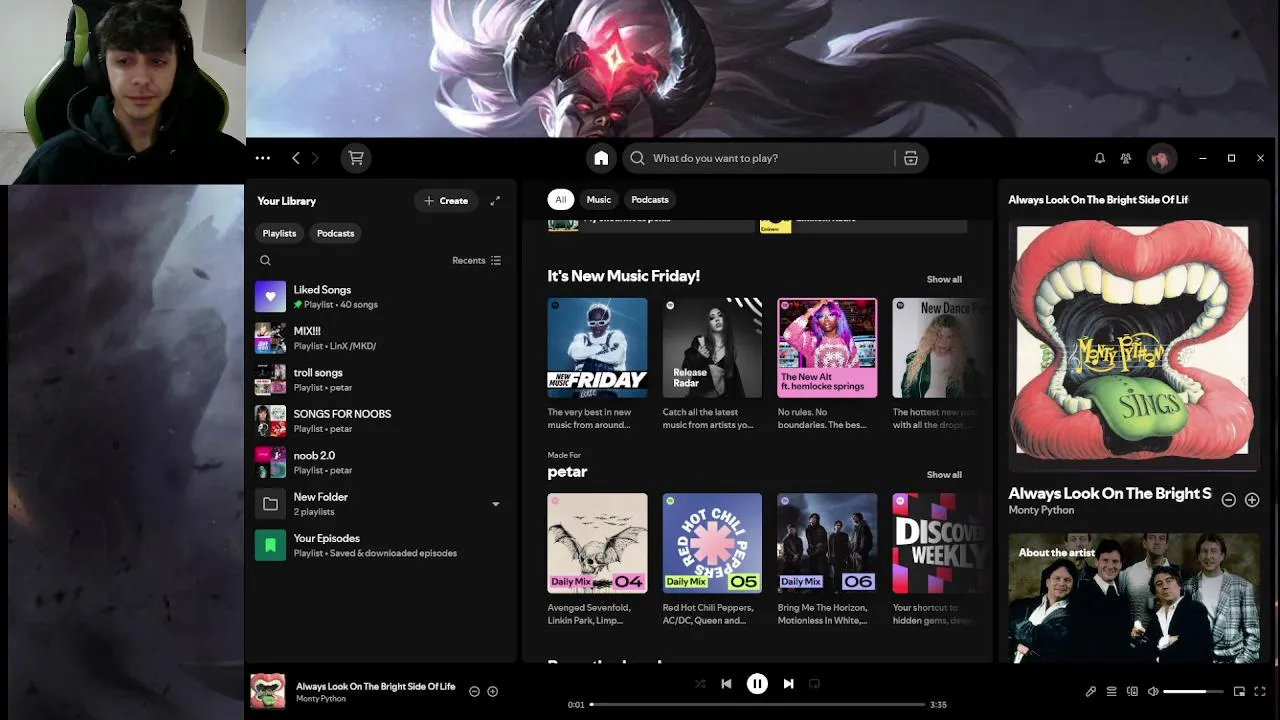Toggle repeat mode

coord(814,684)
